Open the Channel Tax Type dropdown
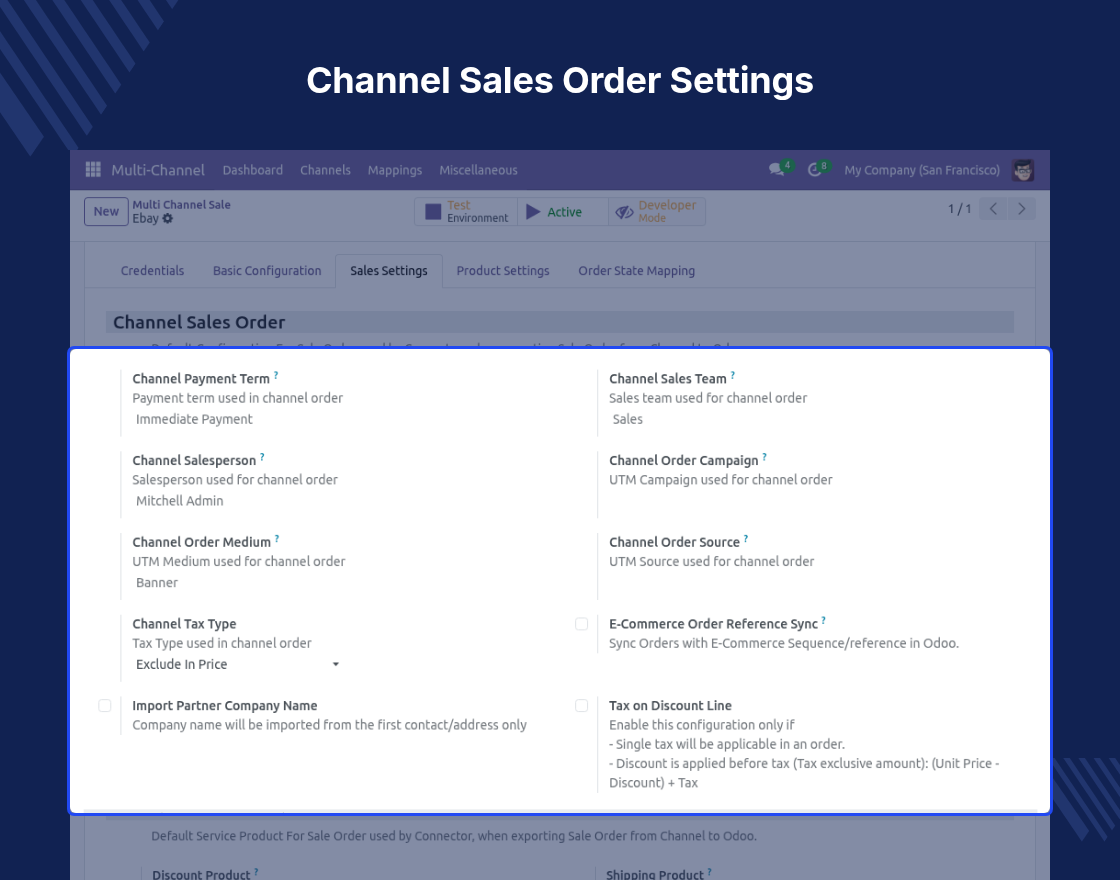 (237, 664)
